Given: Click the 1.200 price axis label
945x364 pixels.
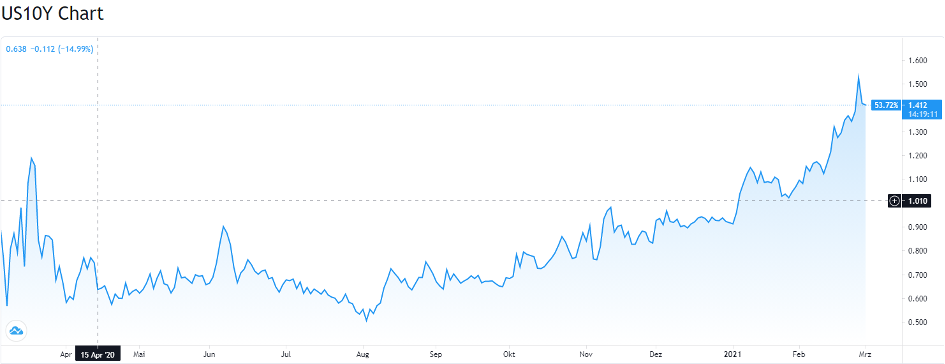Looking at the screenshot, I should click(x=917, y=155).
